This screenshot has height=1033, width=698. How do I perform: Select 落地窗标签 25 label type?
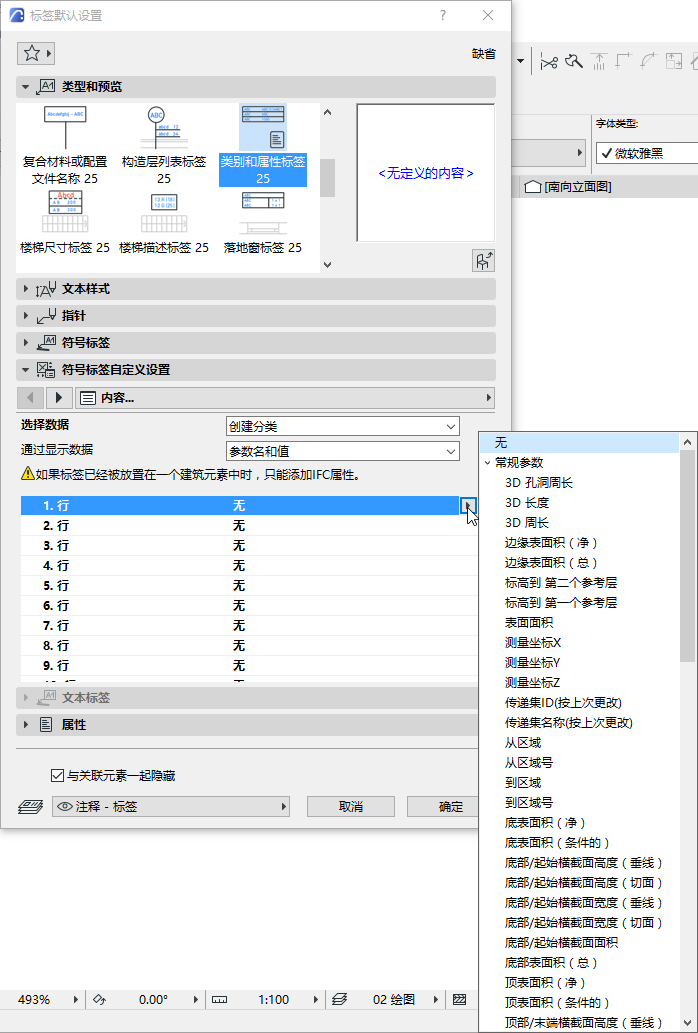263,223
